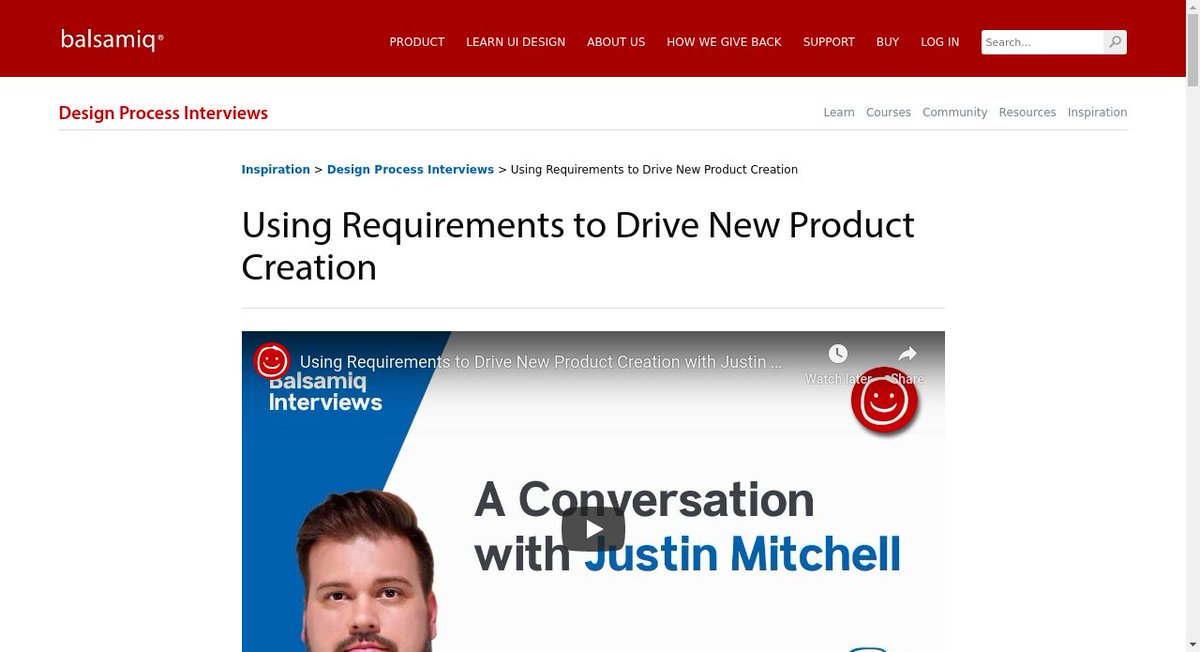1200x652 pixels.
Task: Click the Balsamiq channel avatar on video
Action: click(272, 361)
